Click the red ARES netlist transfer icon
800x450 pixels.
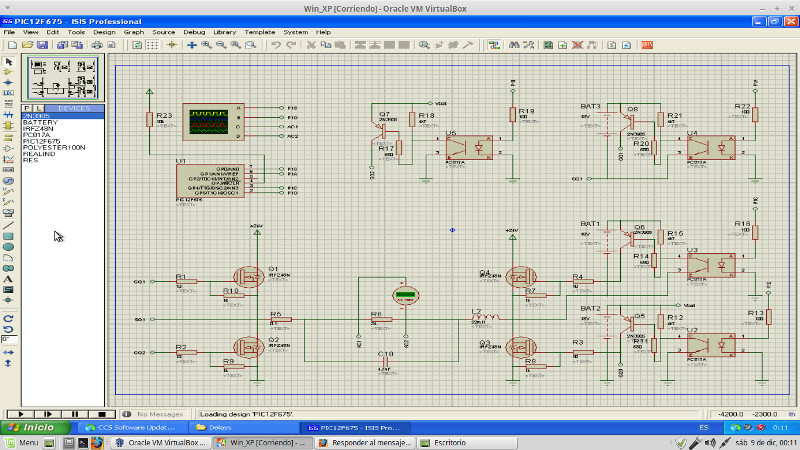[647, 45]
